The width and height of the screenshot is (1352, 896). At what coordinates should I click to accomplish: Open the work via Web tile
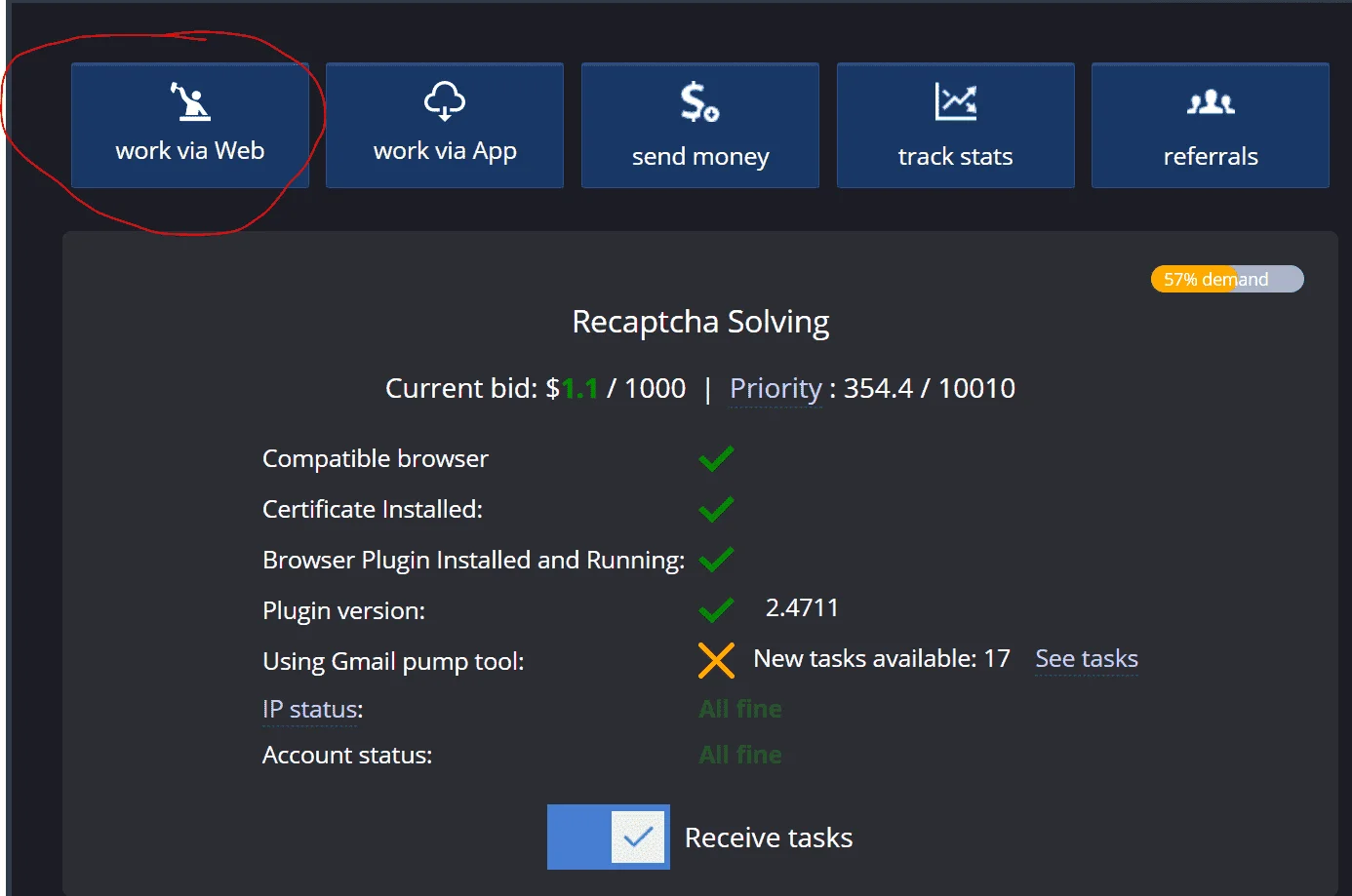pos(190,126)
